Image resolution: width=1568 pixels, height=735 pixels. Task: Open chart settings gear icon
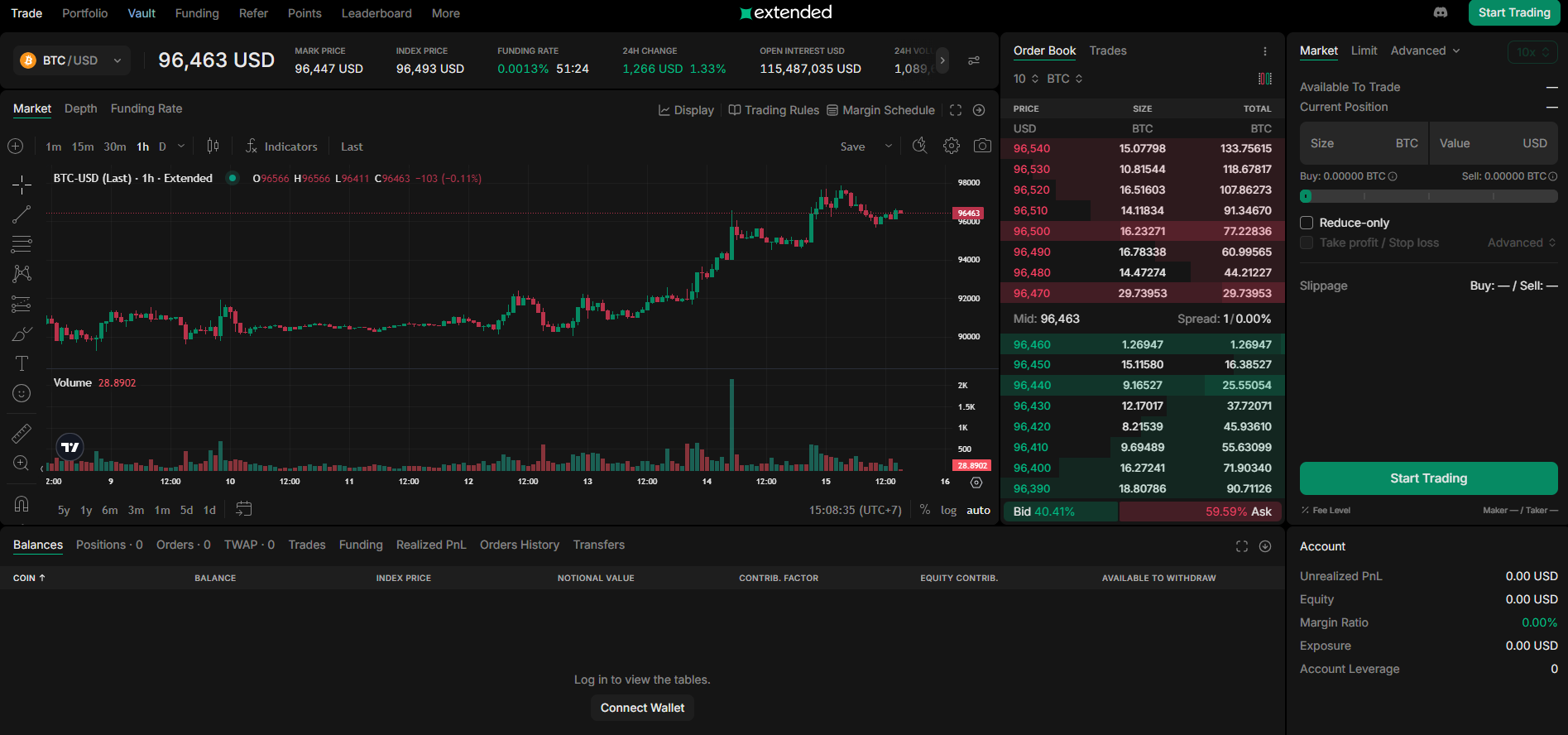tap(952, 146)
